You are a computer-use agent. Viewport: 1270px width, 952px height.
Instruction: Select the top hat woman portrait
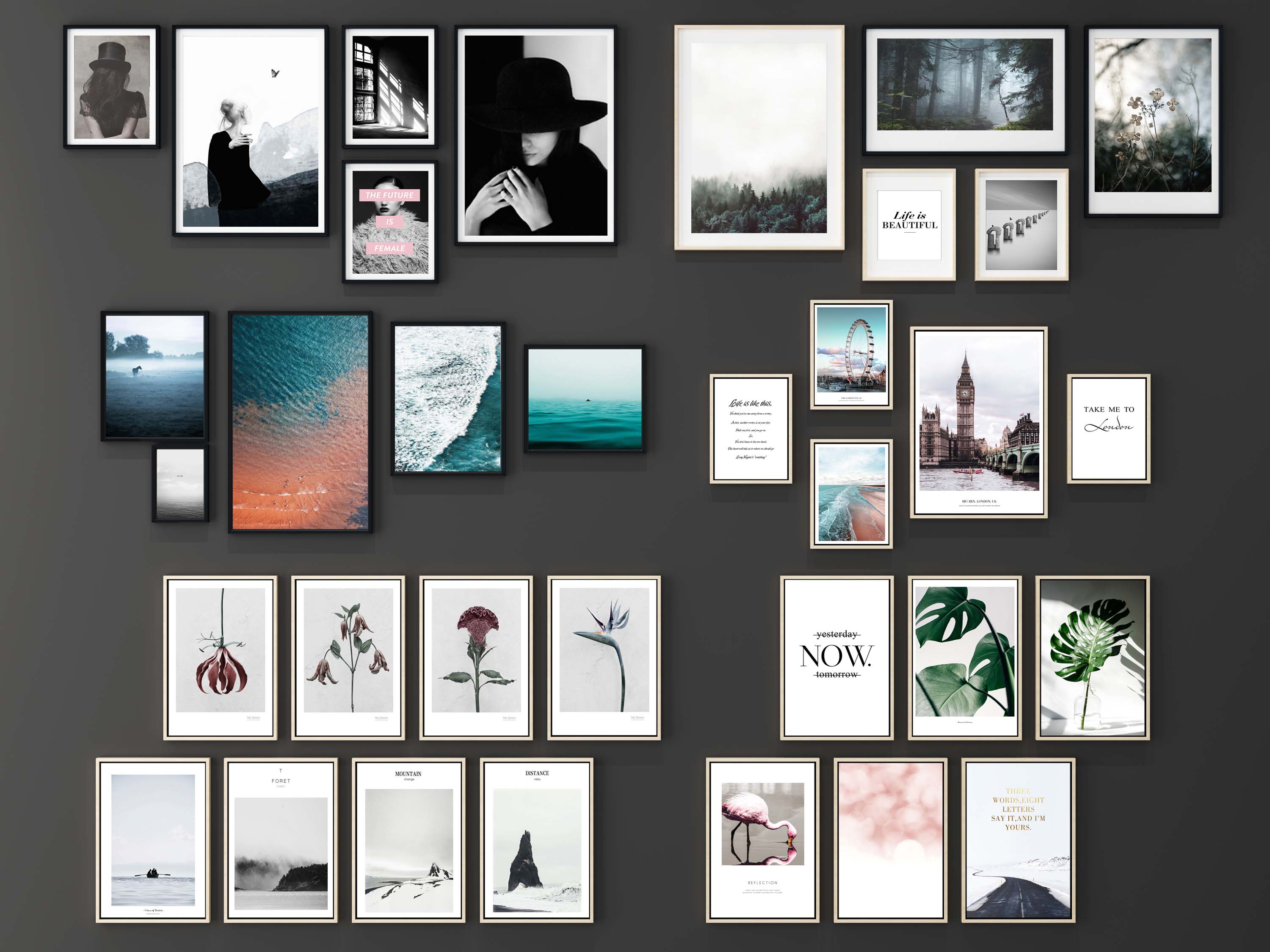pyautogui.click(x=111, y=87)
